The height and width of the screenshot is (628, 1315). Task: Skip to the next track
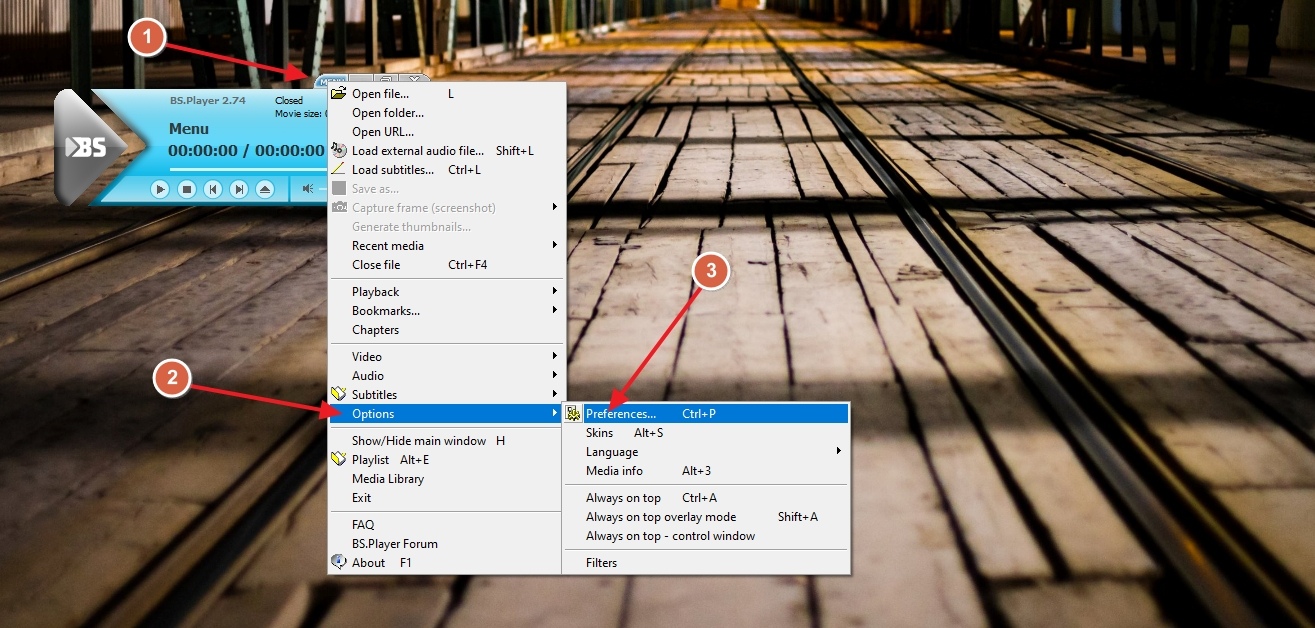coord(238,188)
